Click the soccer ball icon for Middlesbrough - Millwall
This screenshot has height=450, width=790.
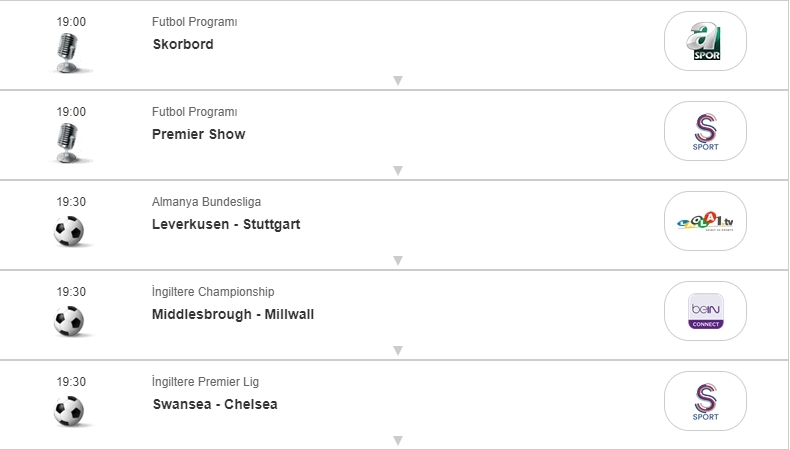click(69, 322)
